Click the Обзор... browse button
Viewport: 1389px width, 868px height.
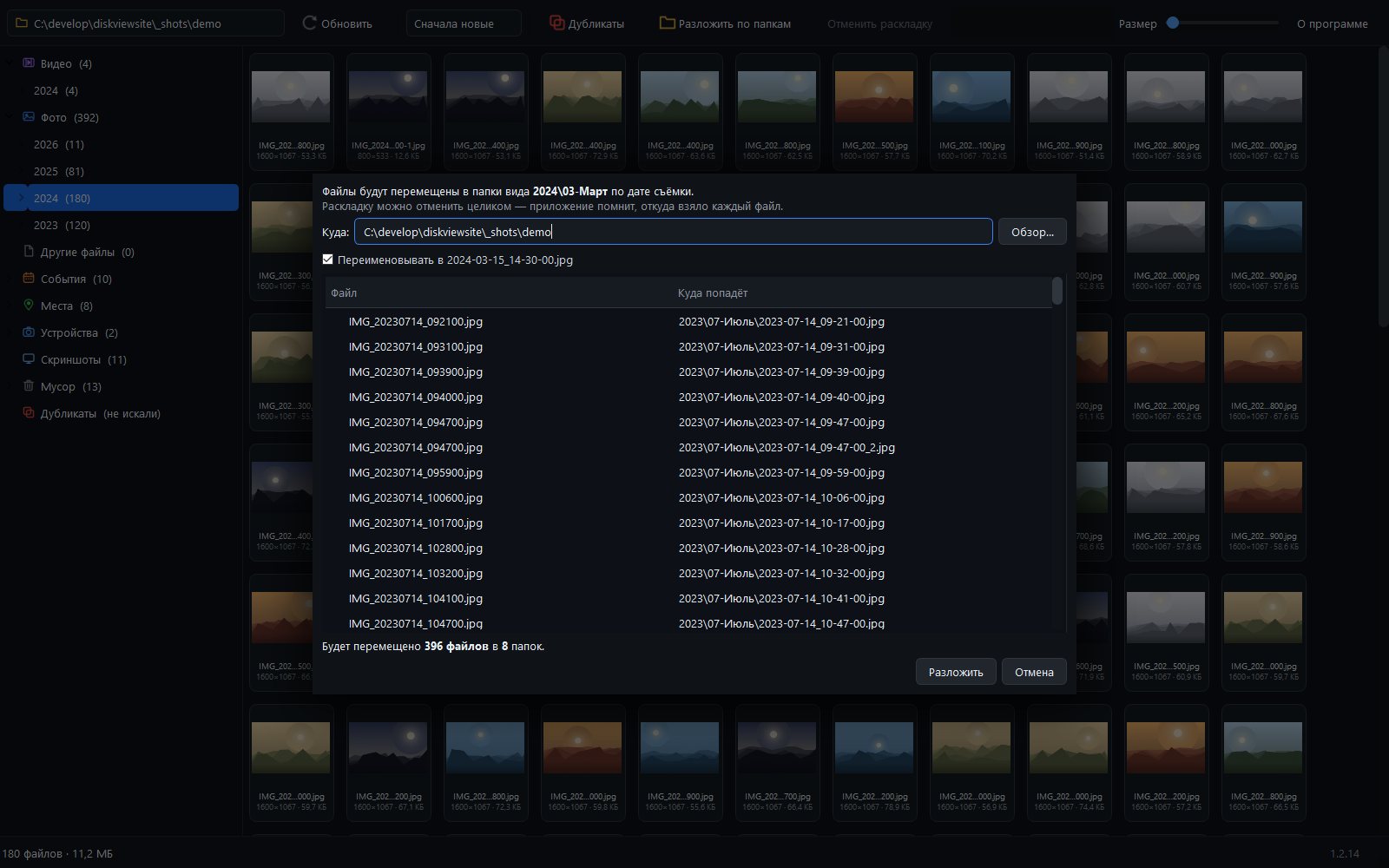click(1032, 232)
